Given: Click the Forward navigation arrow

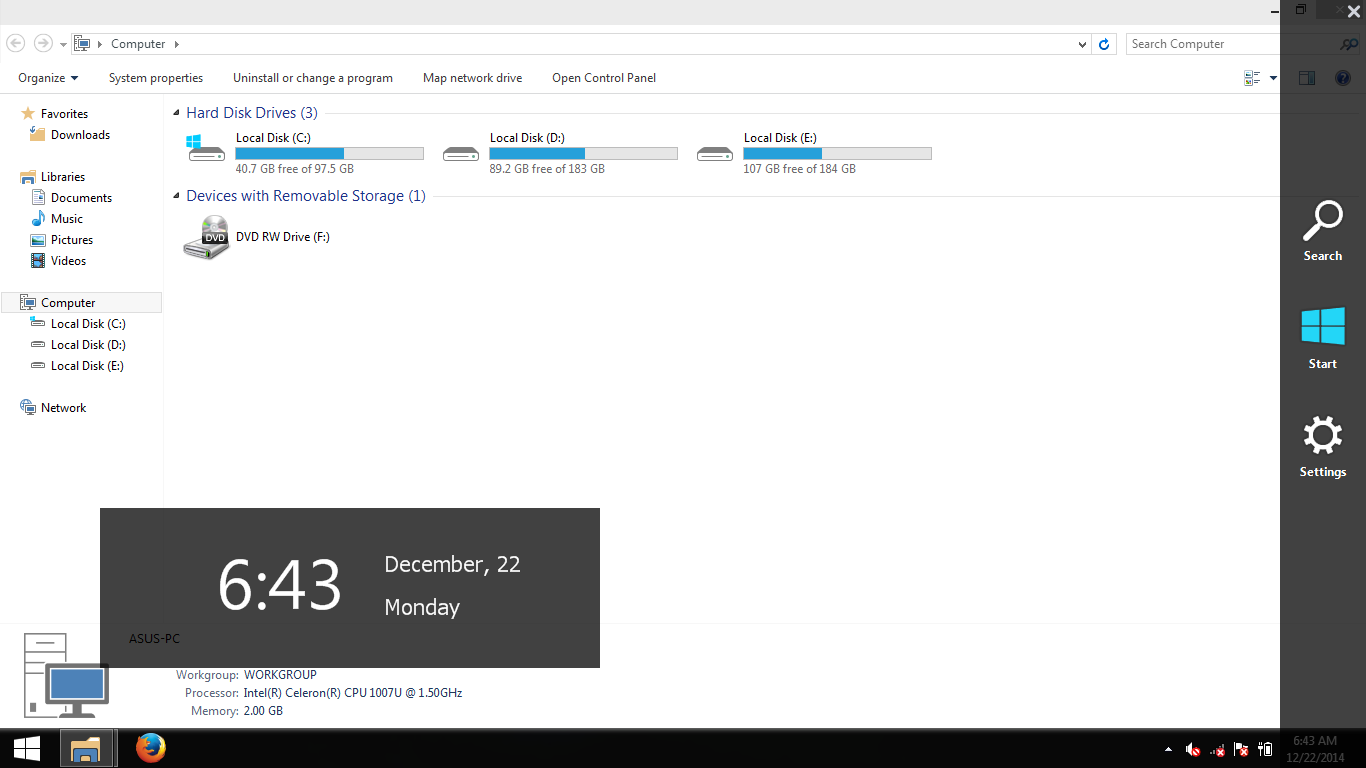Looking at the screenshot, I should click(x=42, y=43).
